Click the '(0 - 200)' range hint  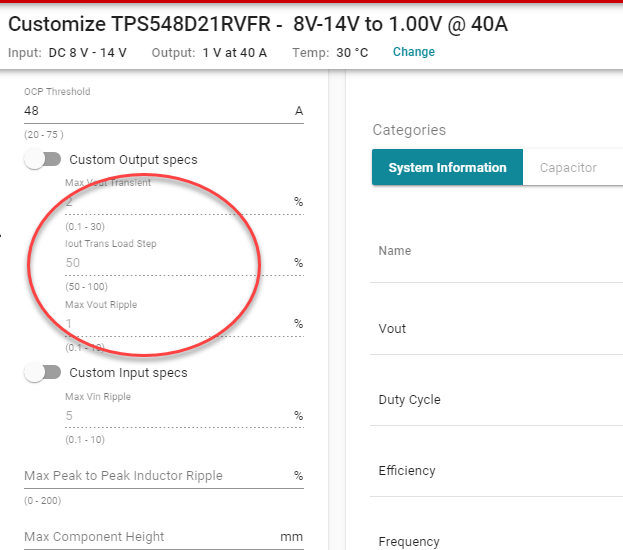[43, 500]
